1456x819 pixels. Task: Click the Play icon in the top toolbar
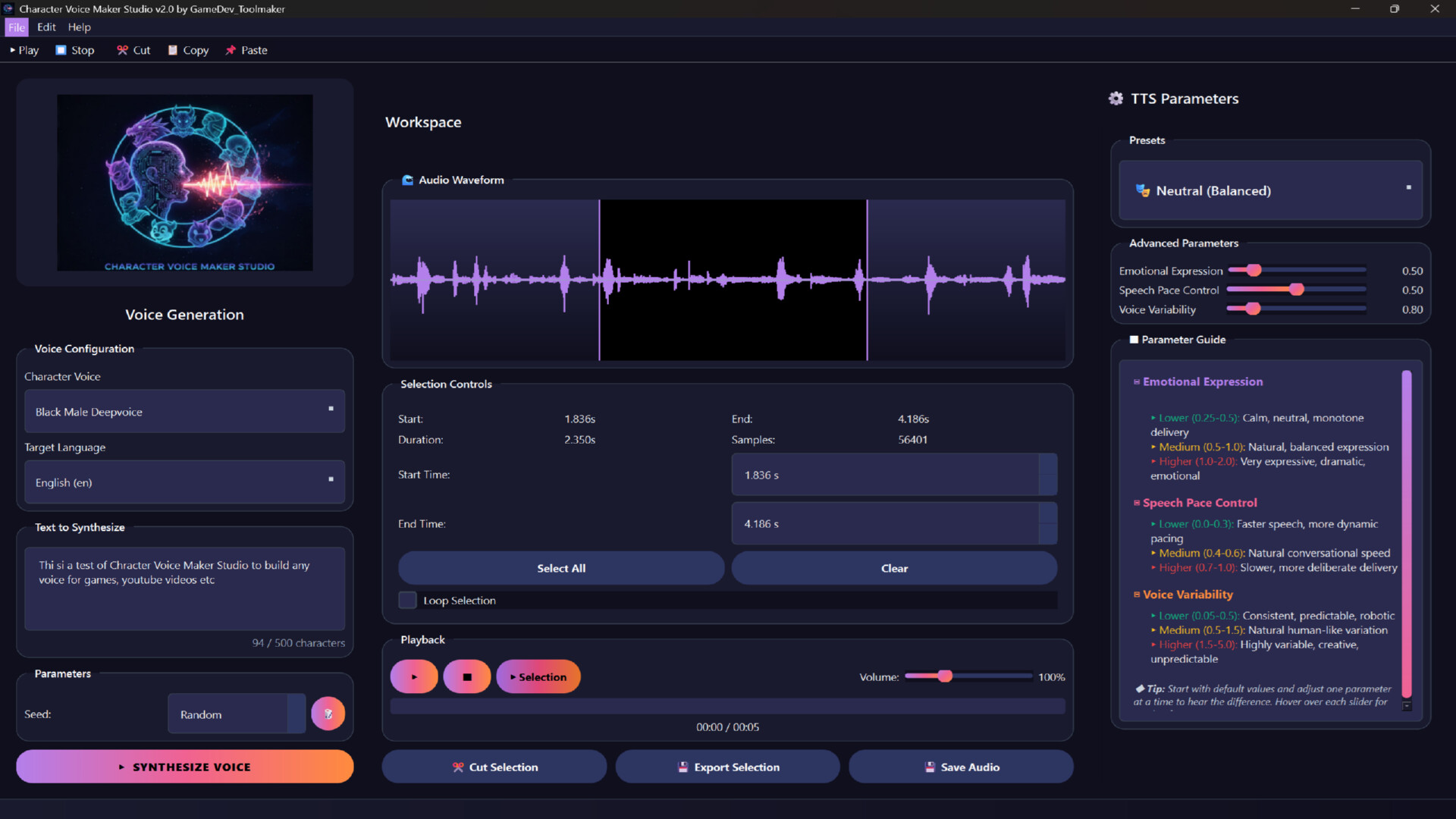point(11,50)
